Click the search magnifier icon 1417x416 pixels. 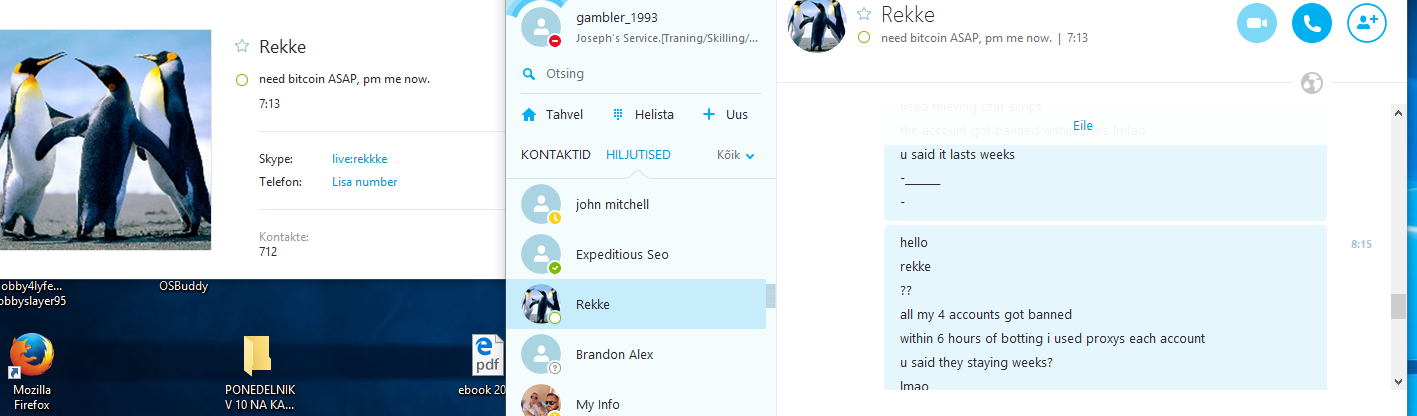(x=529, y=74)
